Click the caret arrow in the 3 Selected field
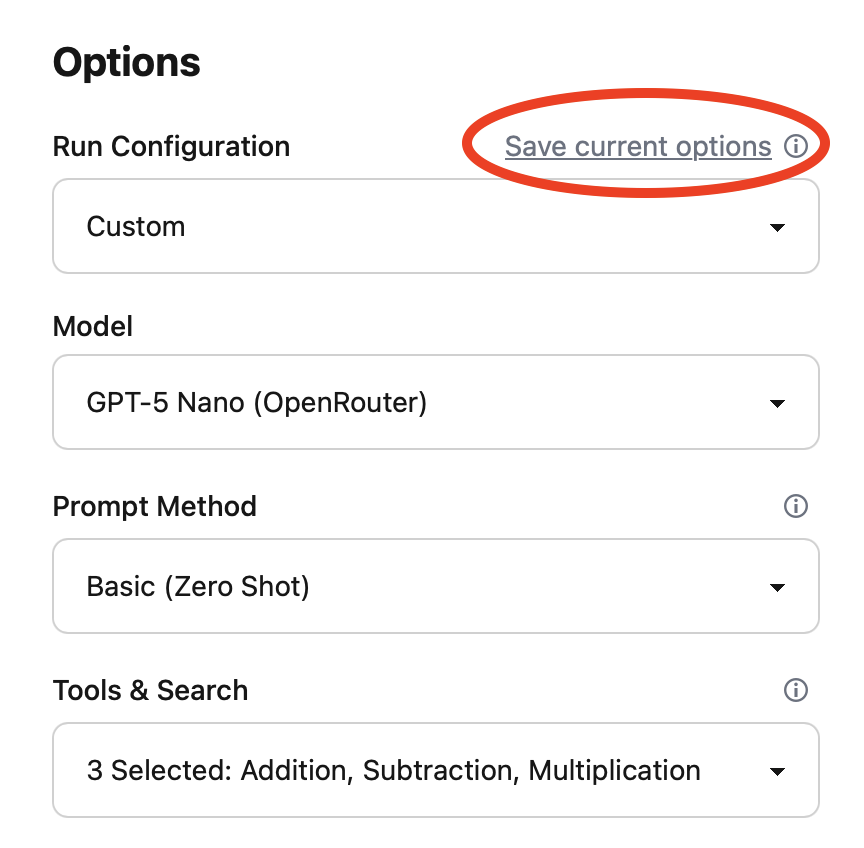 pos(777,772)
